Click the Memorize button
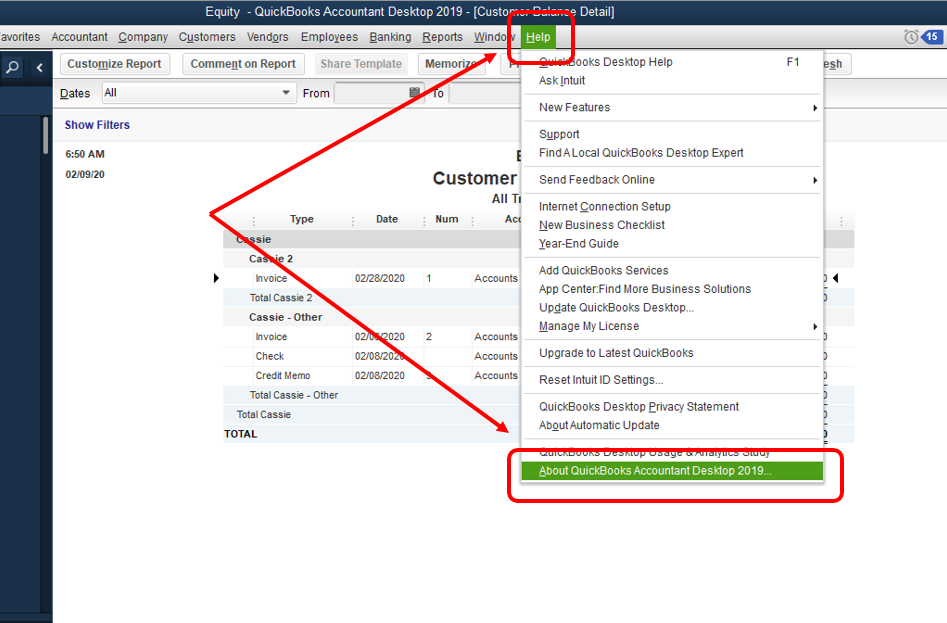This screenshot has width=947, height=623. tap(452, 64)
